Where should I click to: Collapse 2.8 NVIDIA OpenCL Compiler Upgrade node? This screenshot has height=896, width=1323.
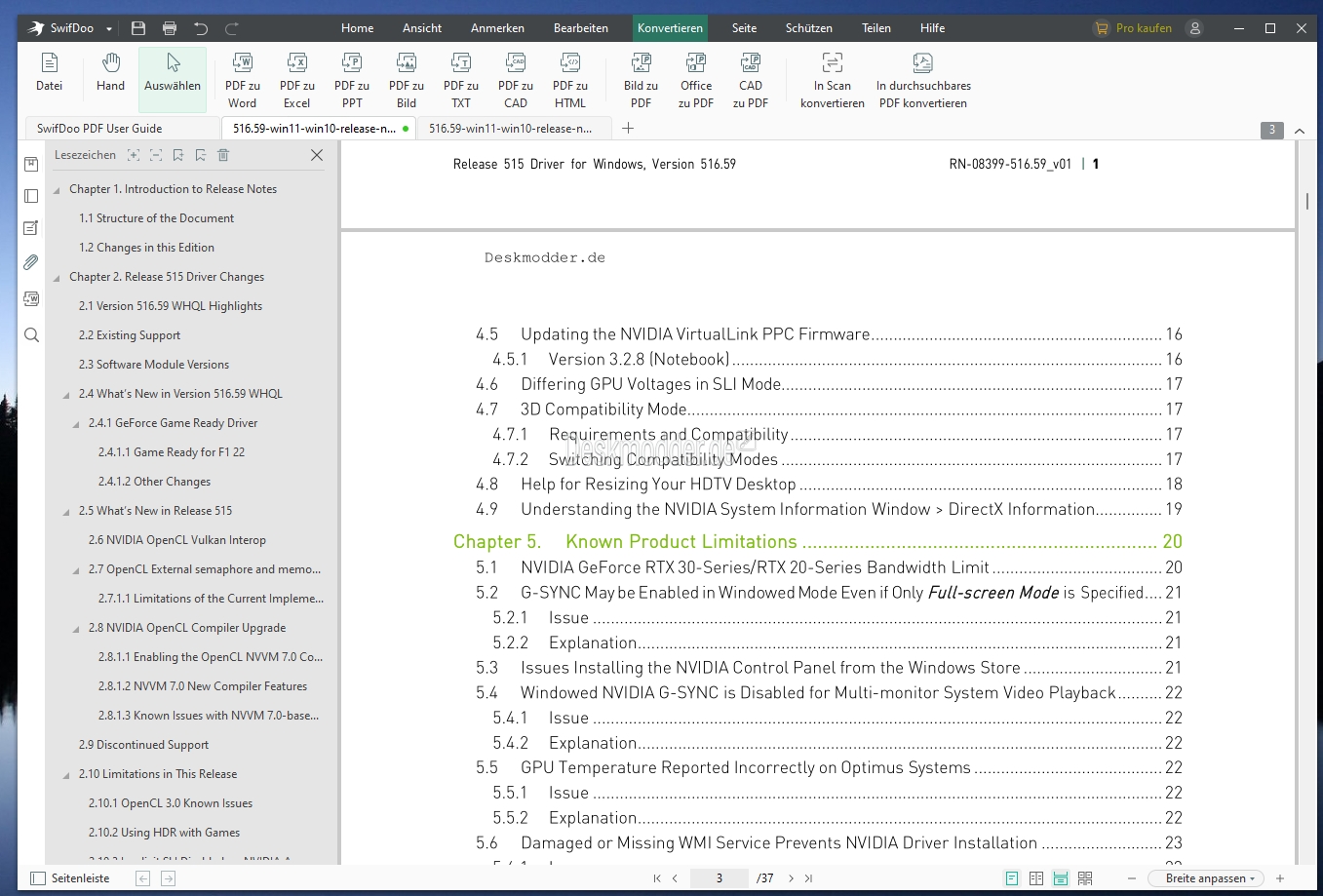click(76, 629)
